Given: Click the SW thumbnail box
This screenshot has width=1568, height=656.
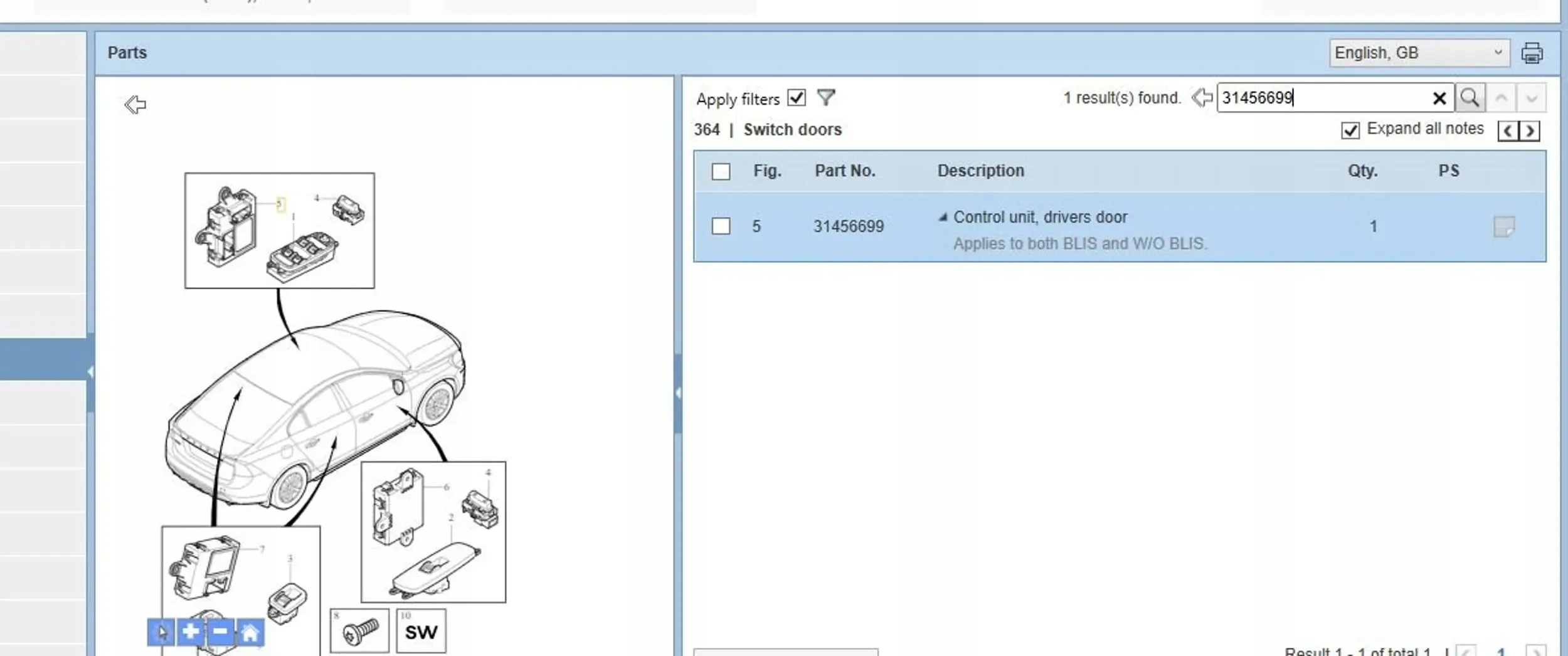Looking at the screenshot, I should (x=421, y=631).
